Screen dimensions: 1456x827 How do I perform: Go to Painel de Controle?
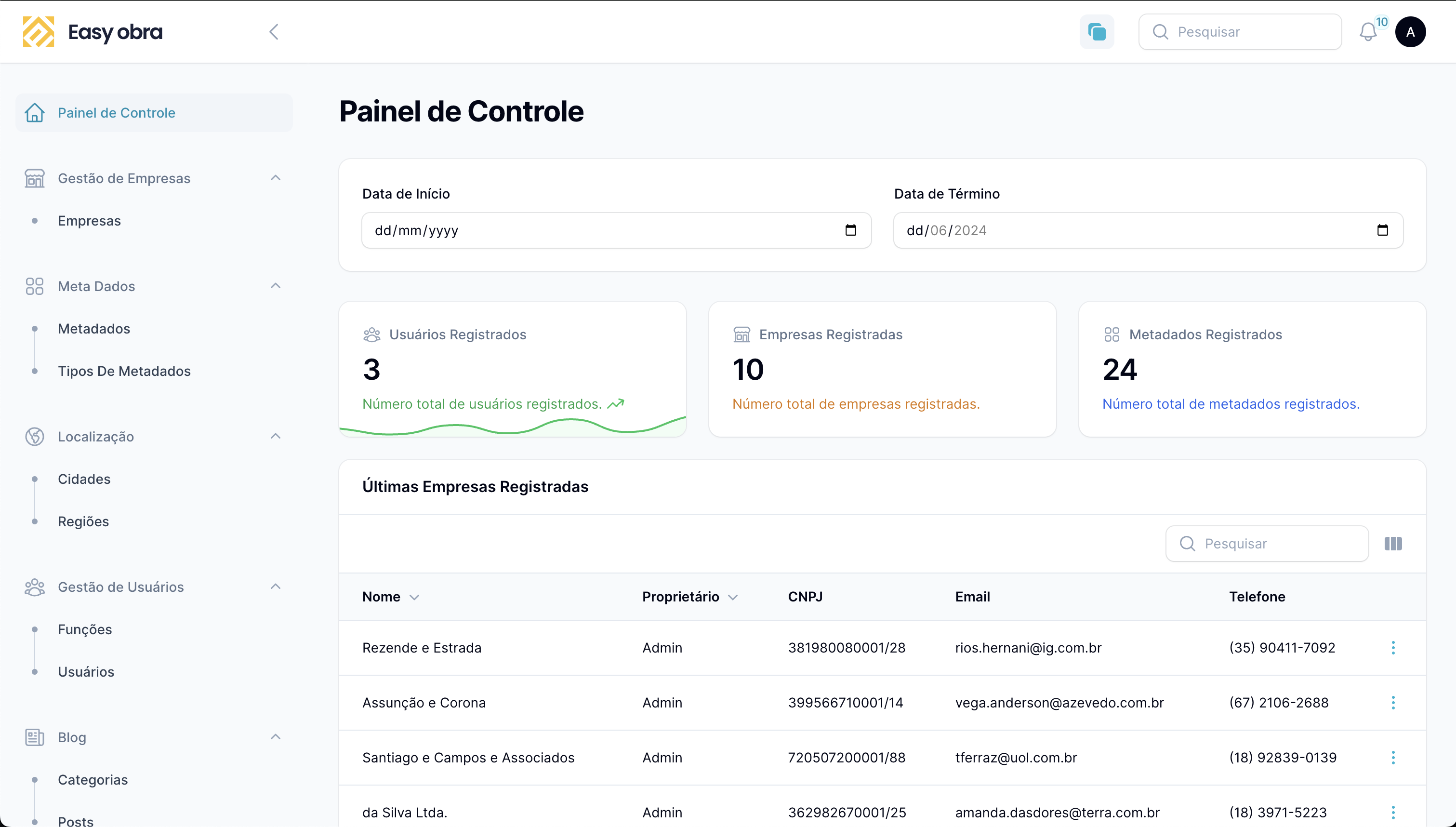tap(154, 112)
